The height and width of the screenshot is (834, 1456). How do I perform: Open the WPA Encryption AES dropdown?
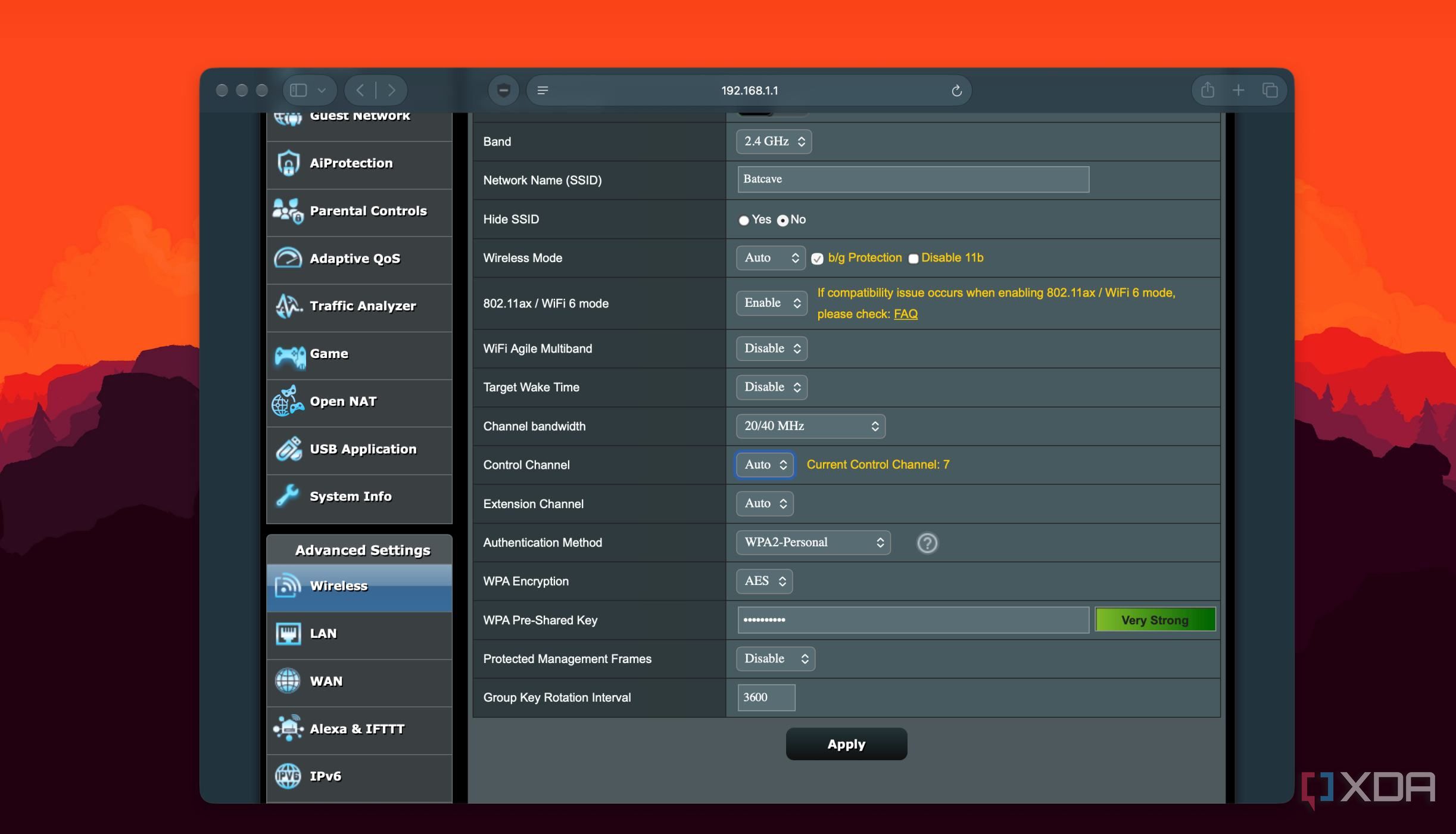[x=764, y=581]
